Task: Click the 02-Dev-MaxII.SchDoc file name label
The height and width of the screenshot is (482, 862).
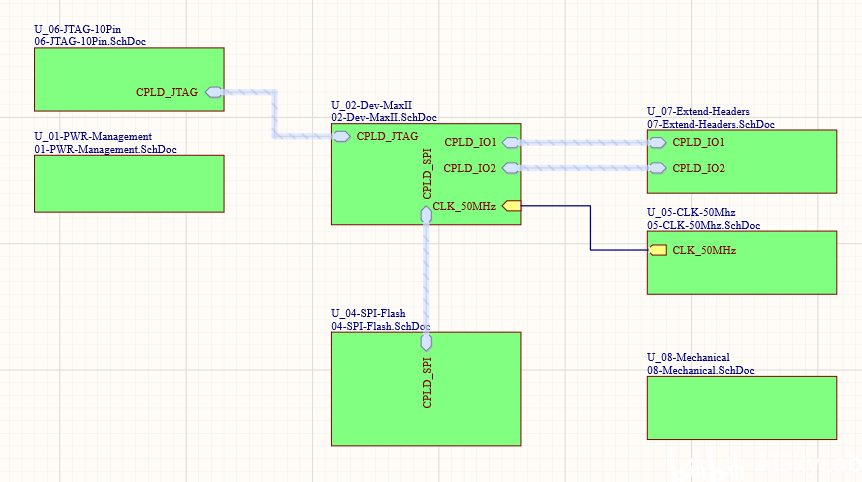Action: (384, 118)
